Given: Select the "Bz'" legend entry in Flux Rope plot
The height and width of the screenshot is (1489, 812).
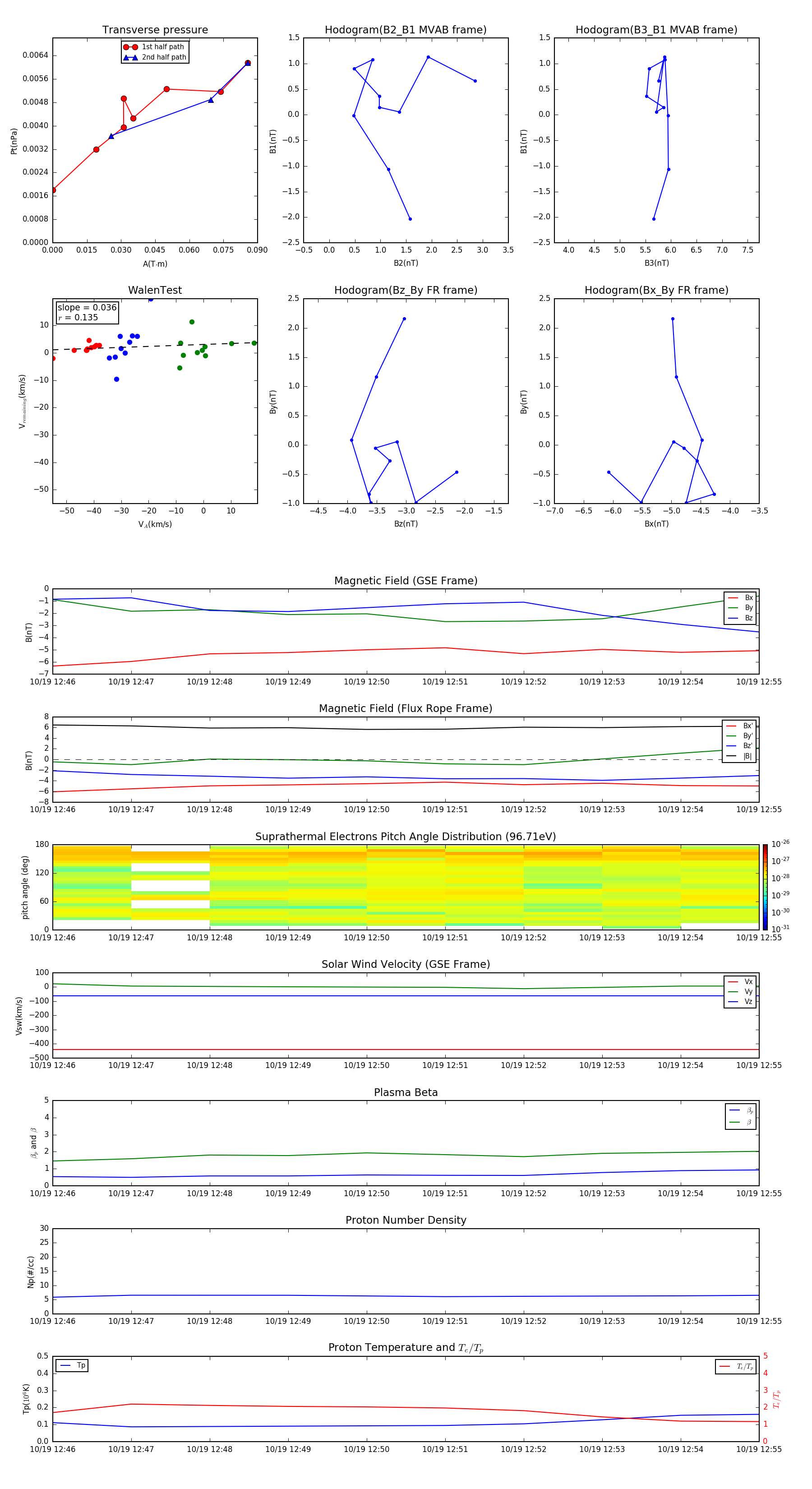Looking at the screenshot, I should click(x=739, y=746).
